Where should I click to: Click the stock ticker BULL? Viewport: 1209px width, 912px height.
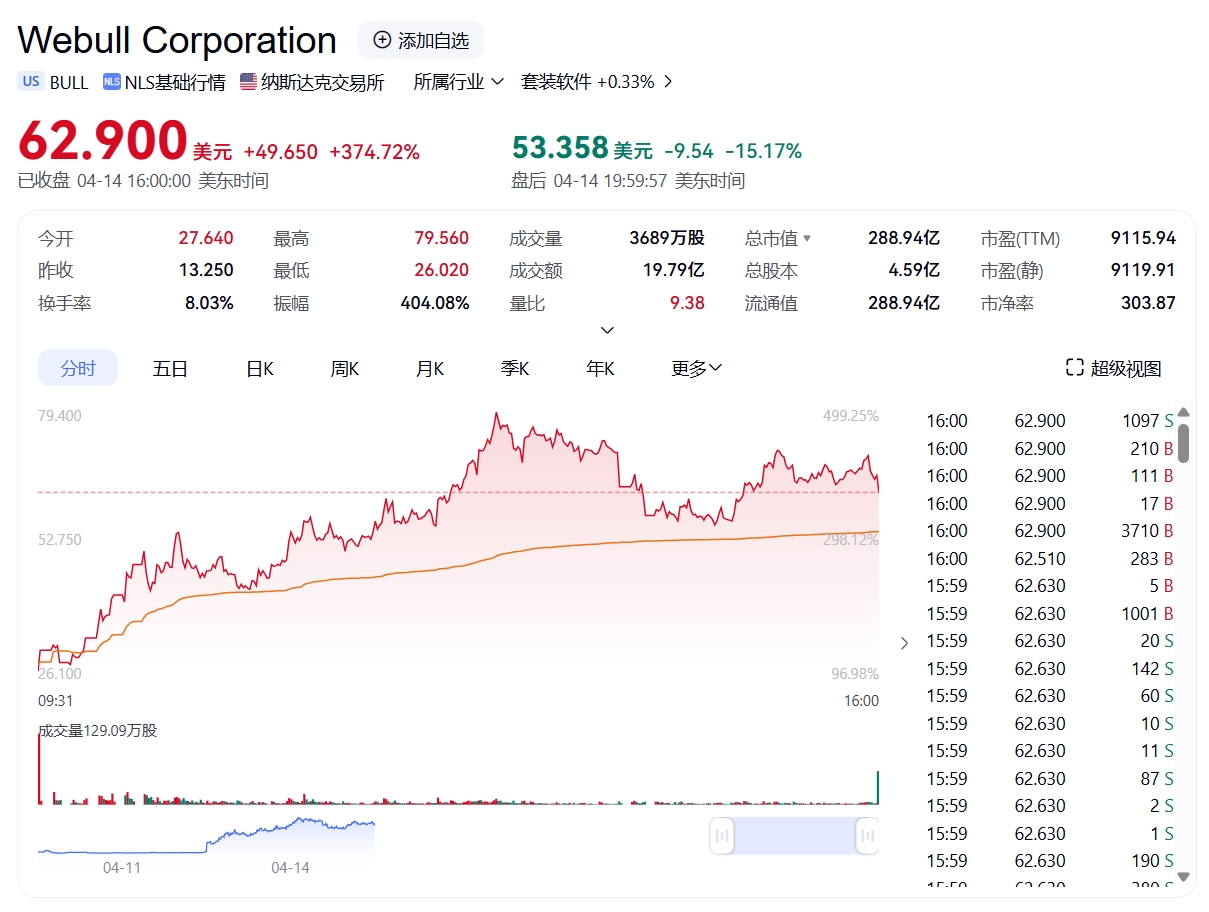click(x=69, y=82)
